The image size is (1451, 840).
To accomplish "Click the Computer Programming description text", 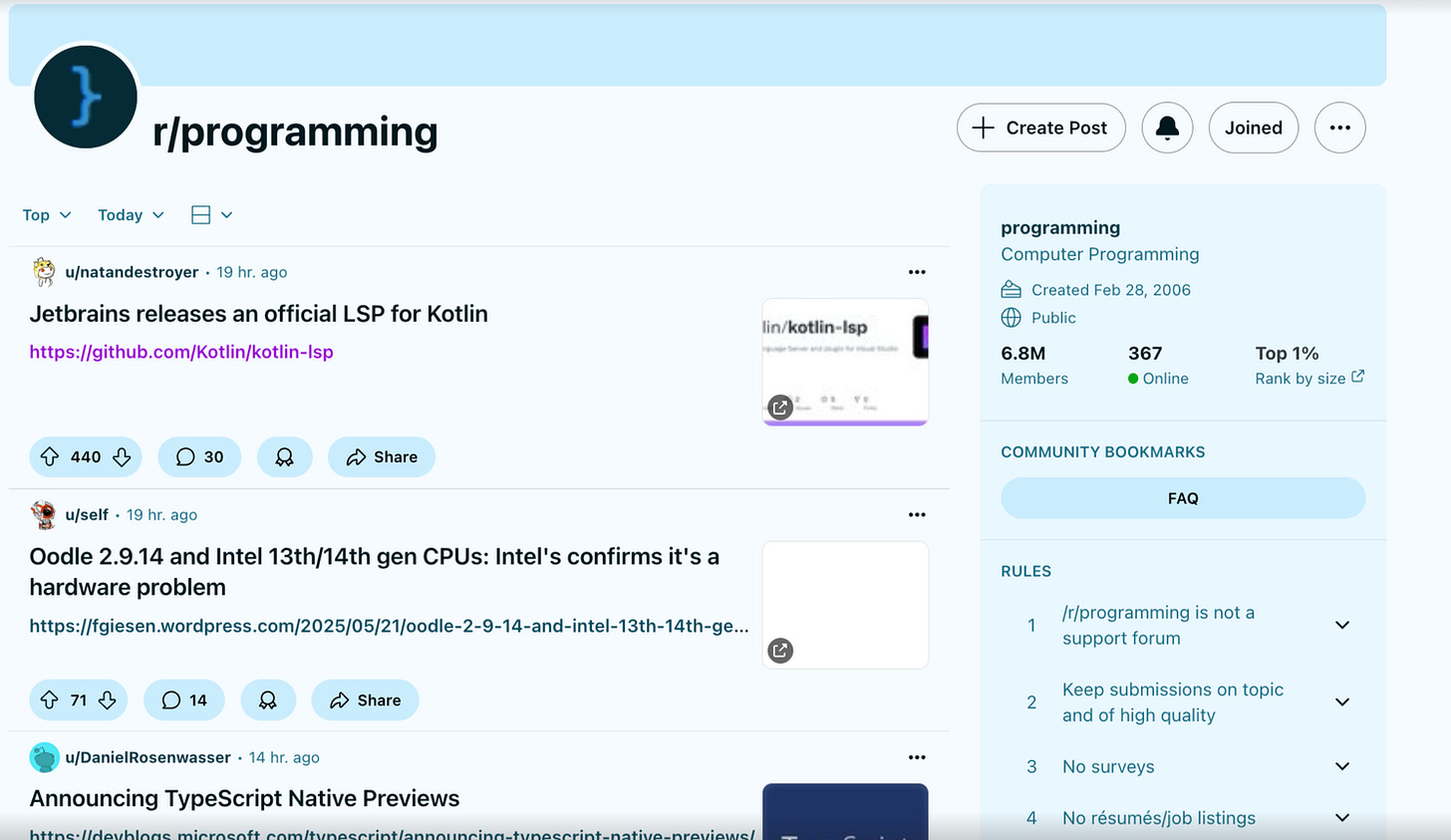I will (x=1100, y=254).
